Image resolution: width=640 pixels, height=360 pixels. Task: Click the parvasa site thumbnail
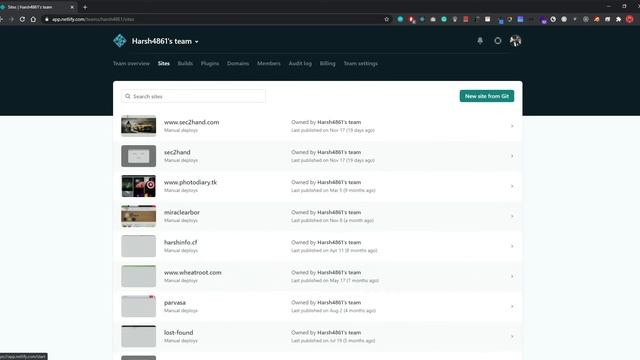coord(138,306)
